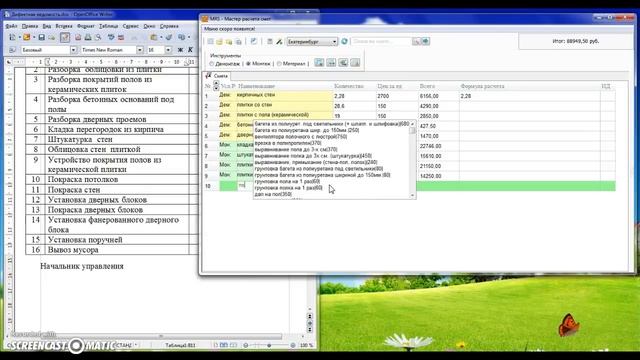The image size is (640, 360).
Task: Select Монтаж radio button
Action: tap(248, 64)
